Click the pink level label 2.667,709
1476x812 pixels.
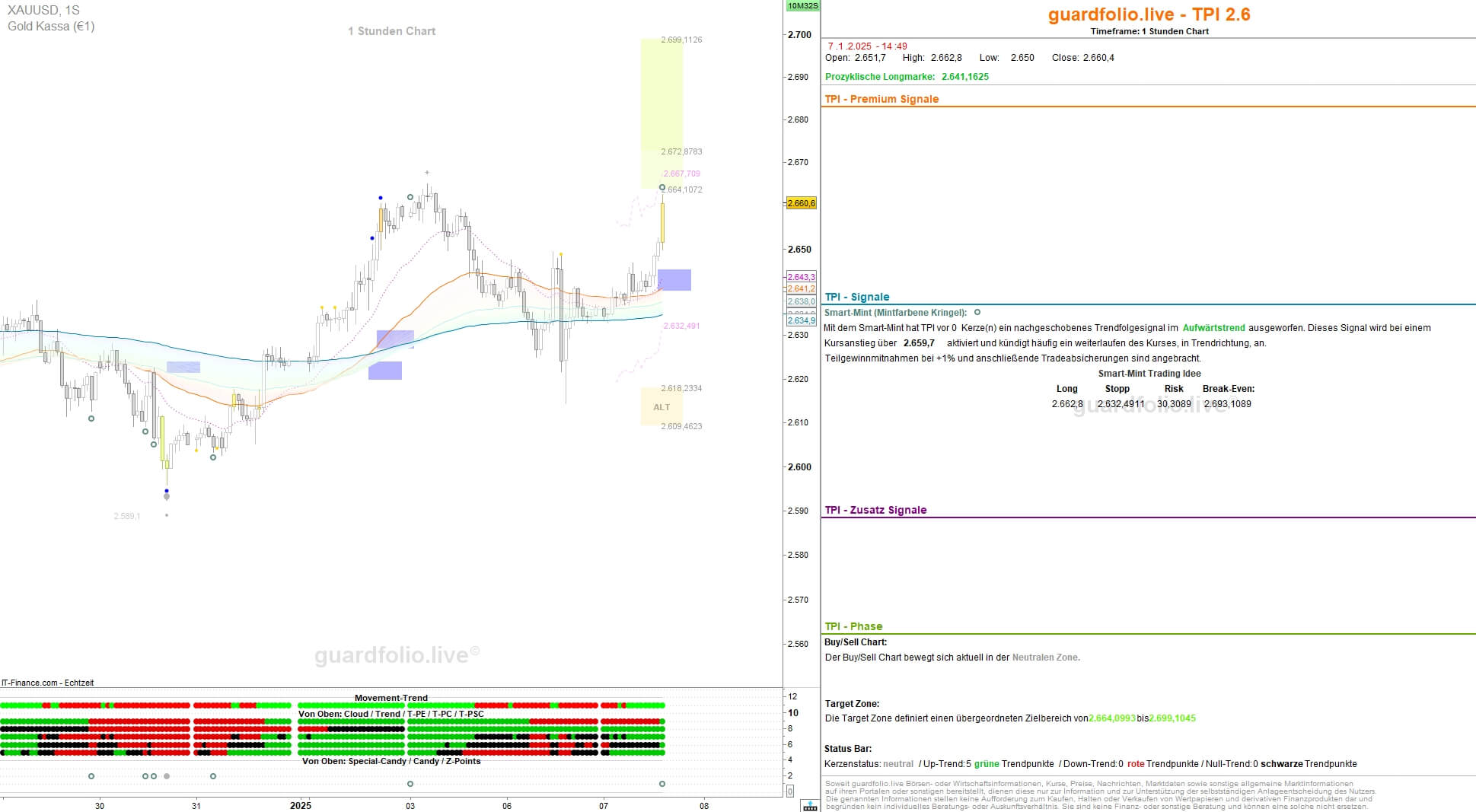681,174
